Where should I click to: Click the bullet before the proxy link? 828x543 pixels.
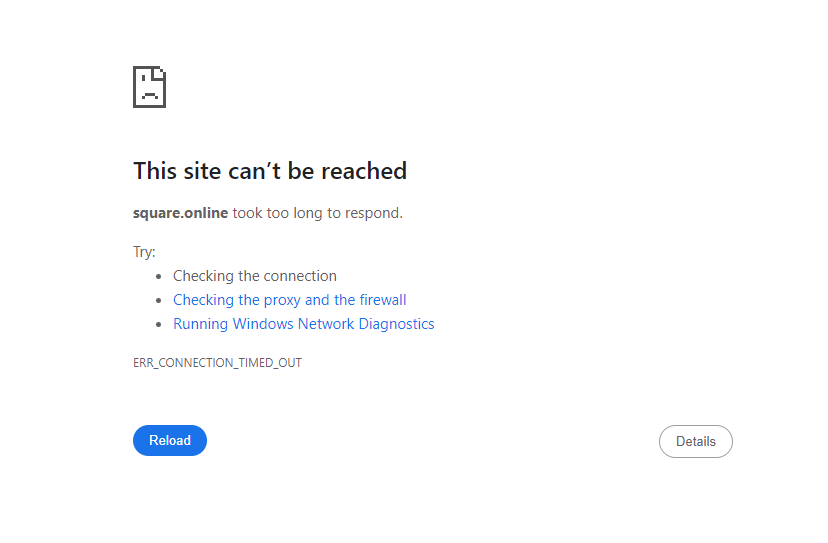[x=159, y=301]
